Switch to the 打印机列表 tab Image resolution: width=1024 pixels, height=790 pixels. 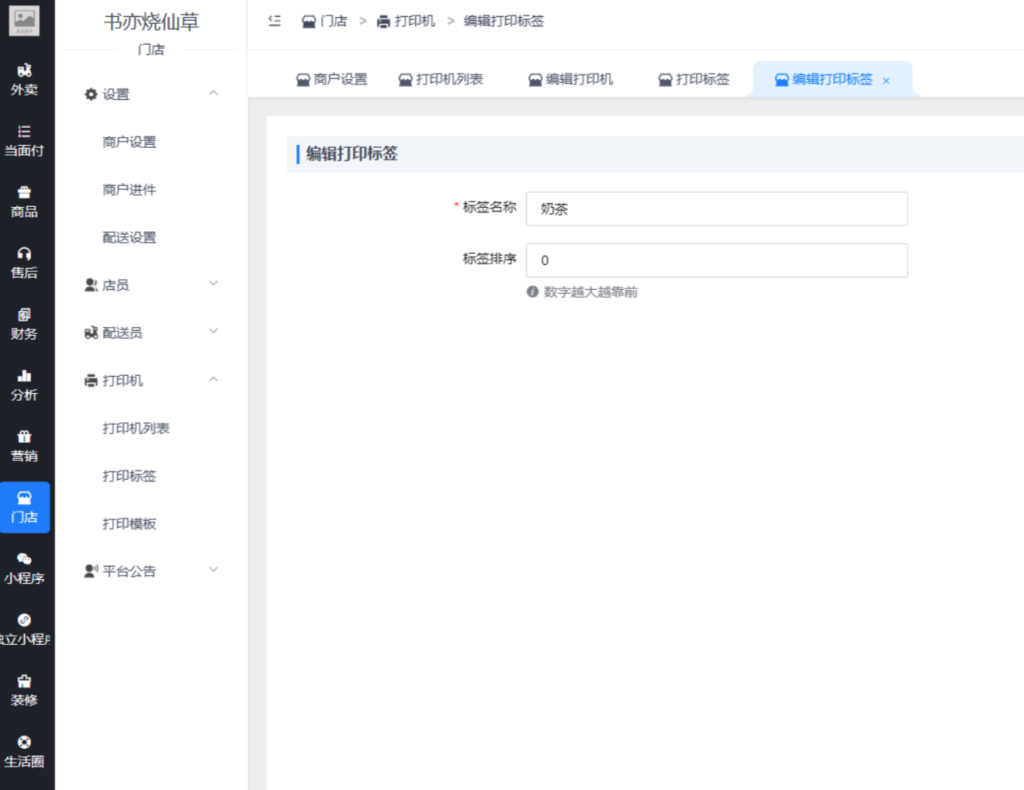tap(440, 80)
